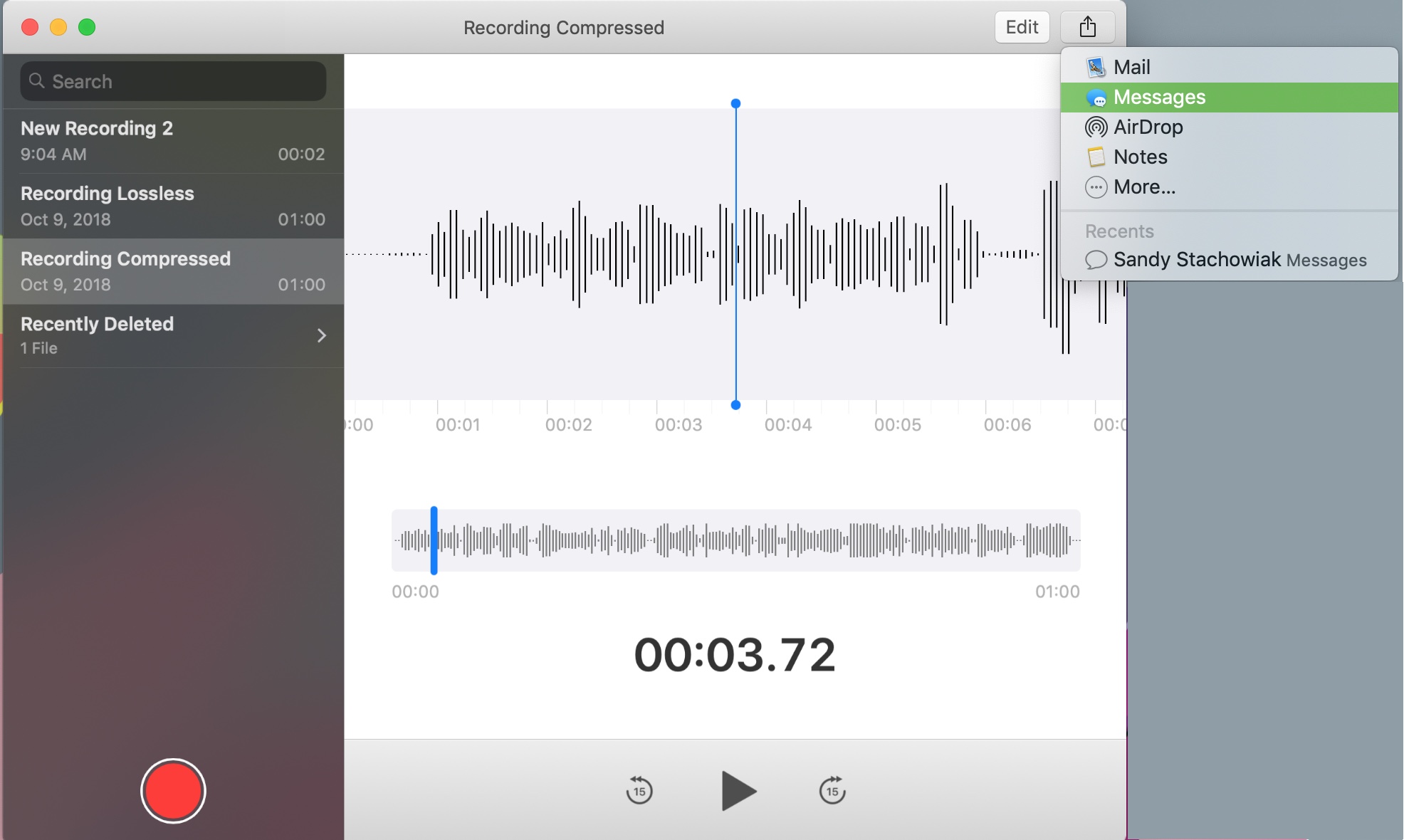Share via Mail
The image size is (1404, 840).
1229,68
